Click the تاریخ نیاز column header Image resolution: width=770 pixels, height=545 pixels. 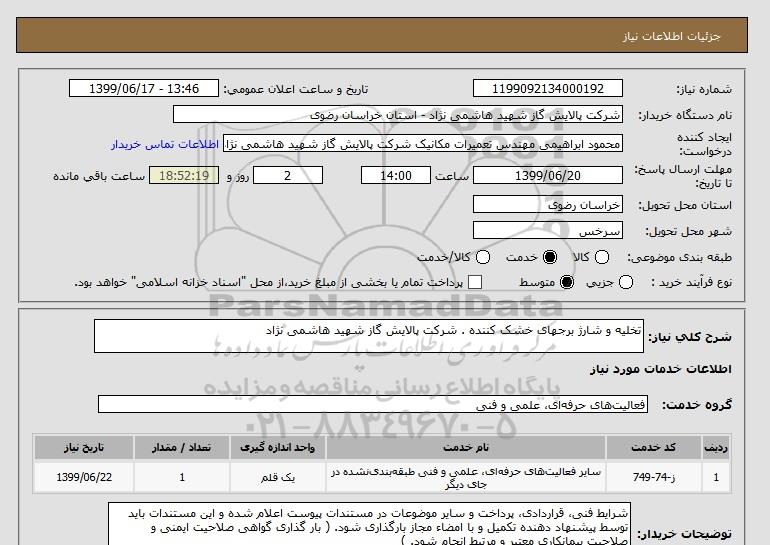(x=84, y=447)
